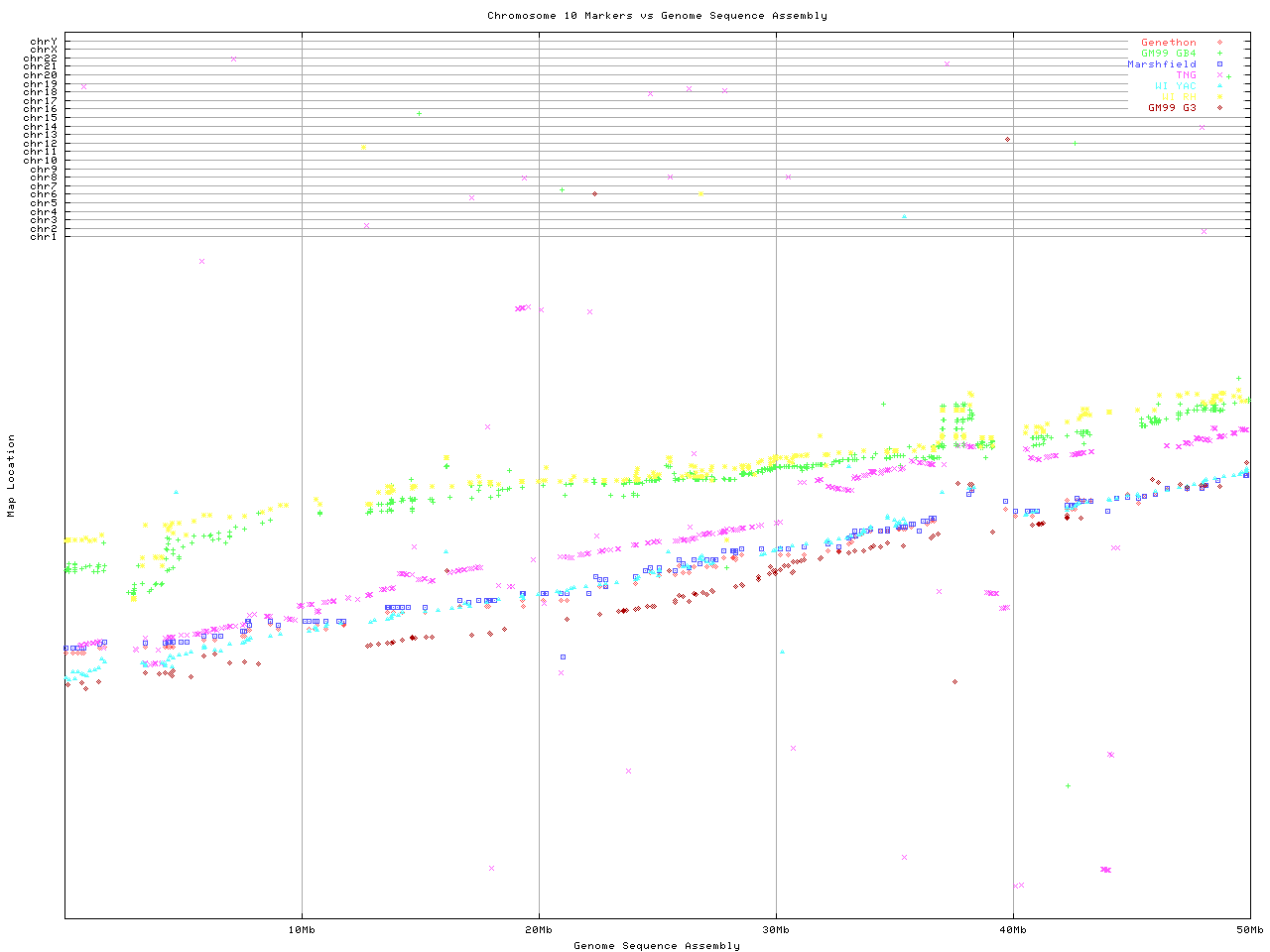Click the blue square Marshfield legend marker
The height and width of the screenshot is (952, 1270).
(x=1219, y=64)
